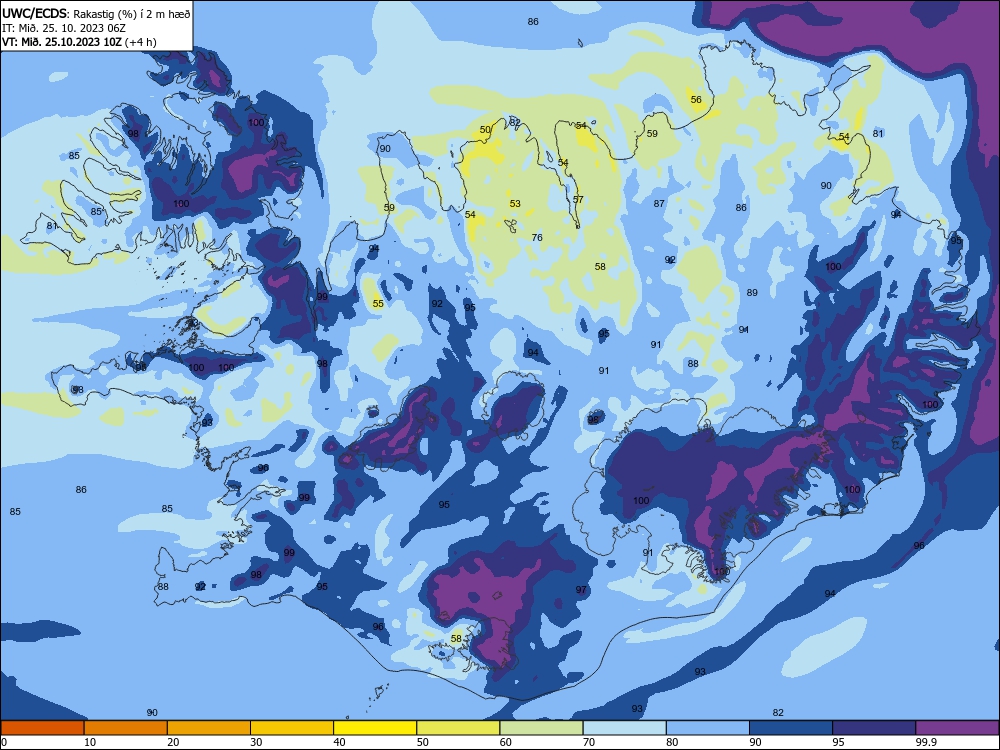Viewport: 1000px width, 750px height.
Task: Click the 70-80 pale blue legend swatch
Action: tap(624, 728)
